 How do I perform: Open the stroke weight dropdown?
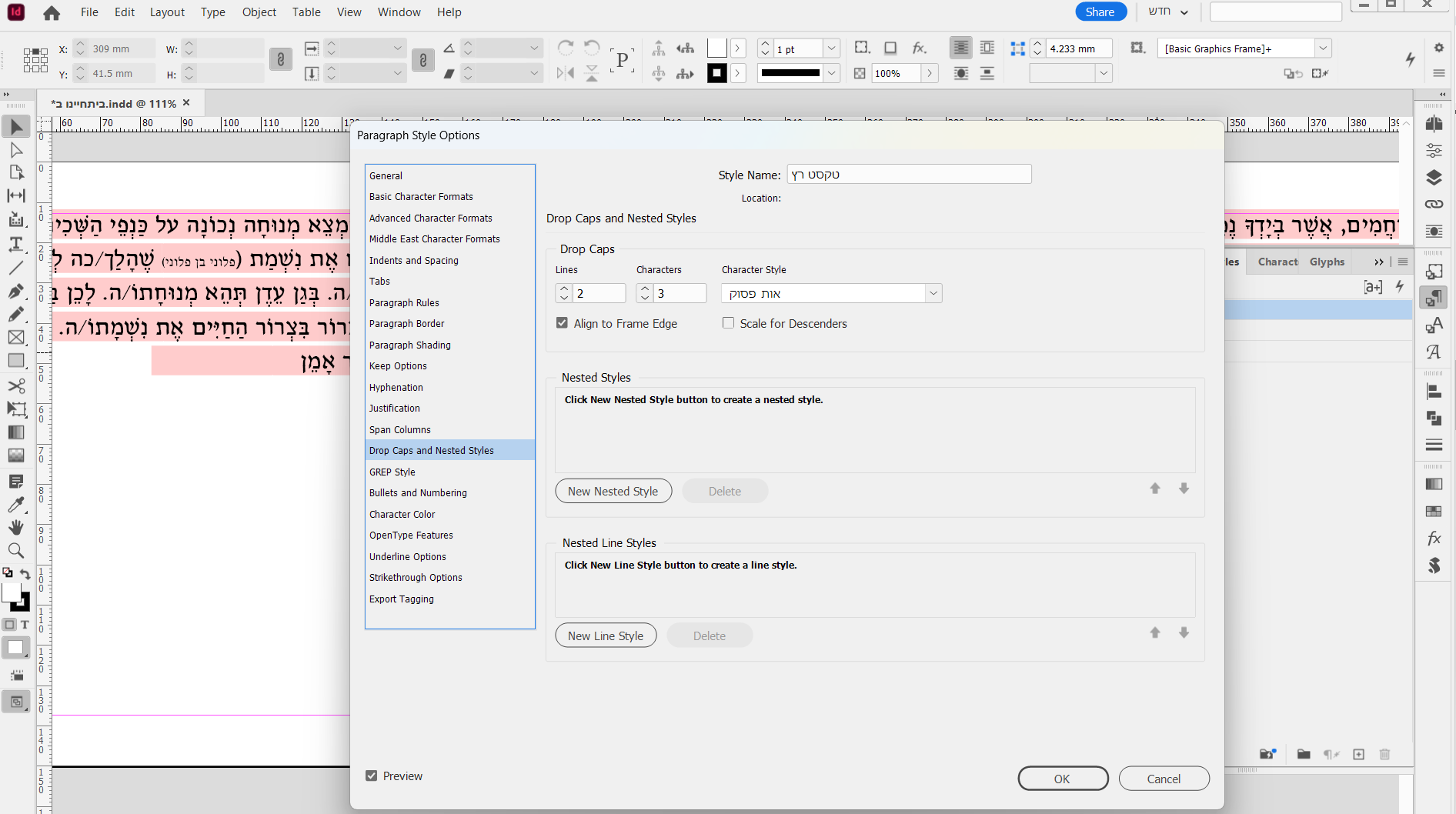click(831, 48)
